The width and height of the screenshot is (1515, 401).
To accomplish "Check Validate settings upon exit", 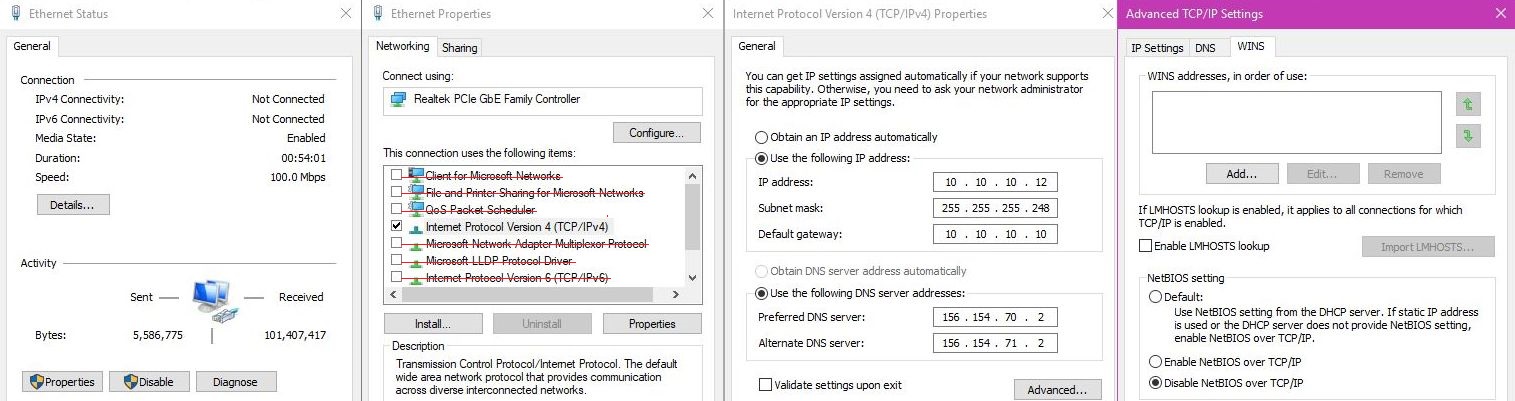I will click(766, 385).
